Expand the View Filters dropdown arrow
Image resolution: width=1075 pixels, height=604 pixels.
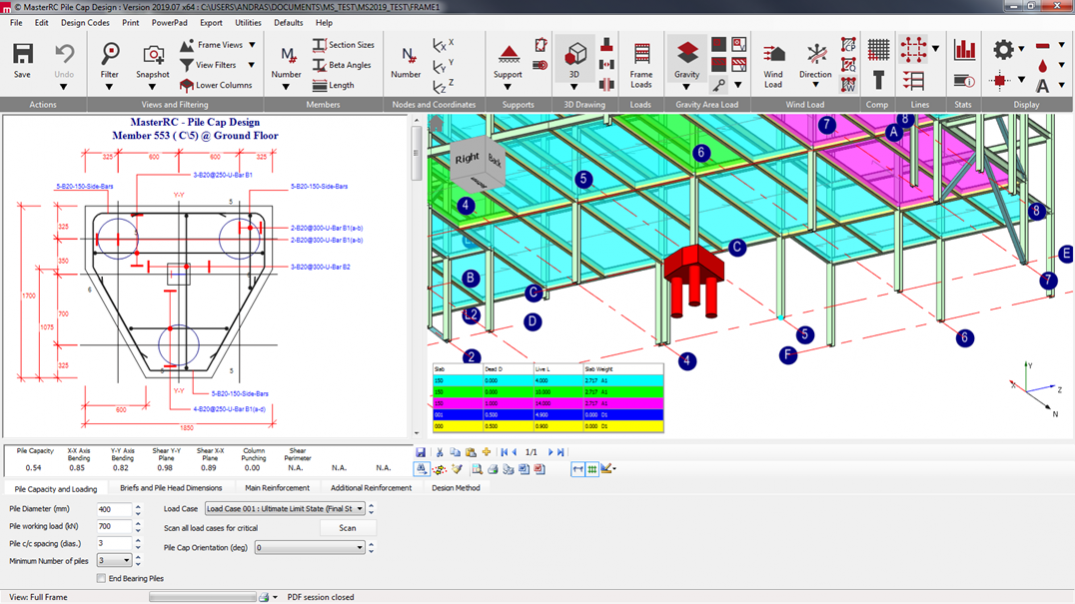click(x=252, y=65)
